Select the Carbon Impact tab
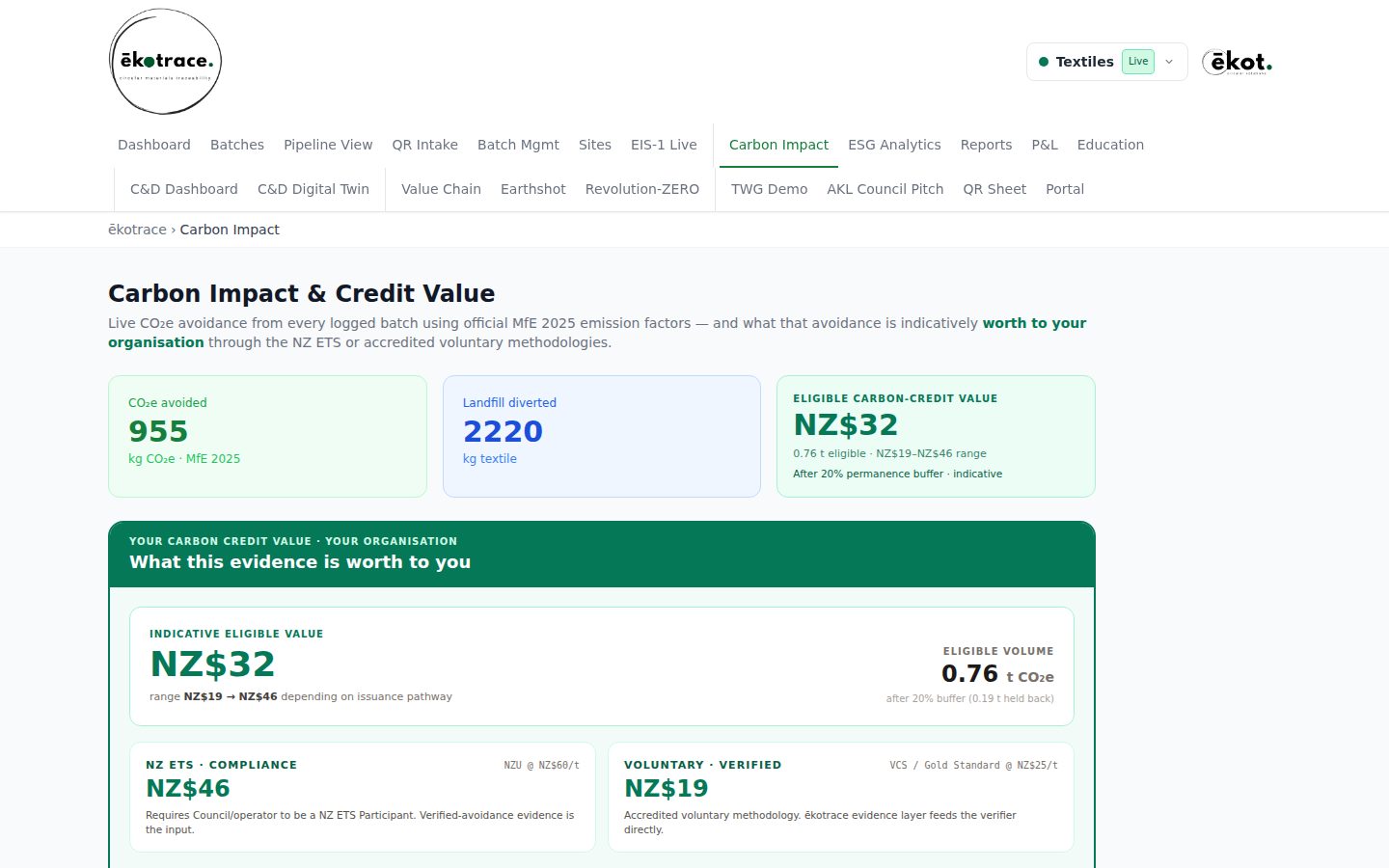Screen dimensions: 1389x868 point(778,145)
